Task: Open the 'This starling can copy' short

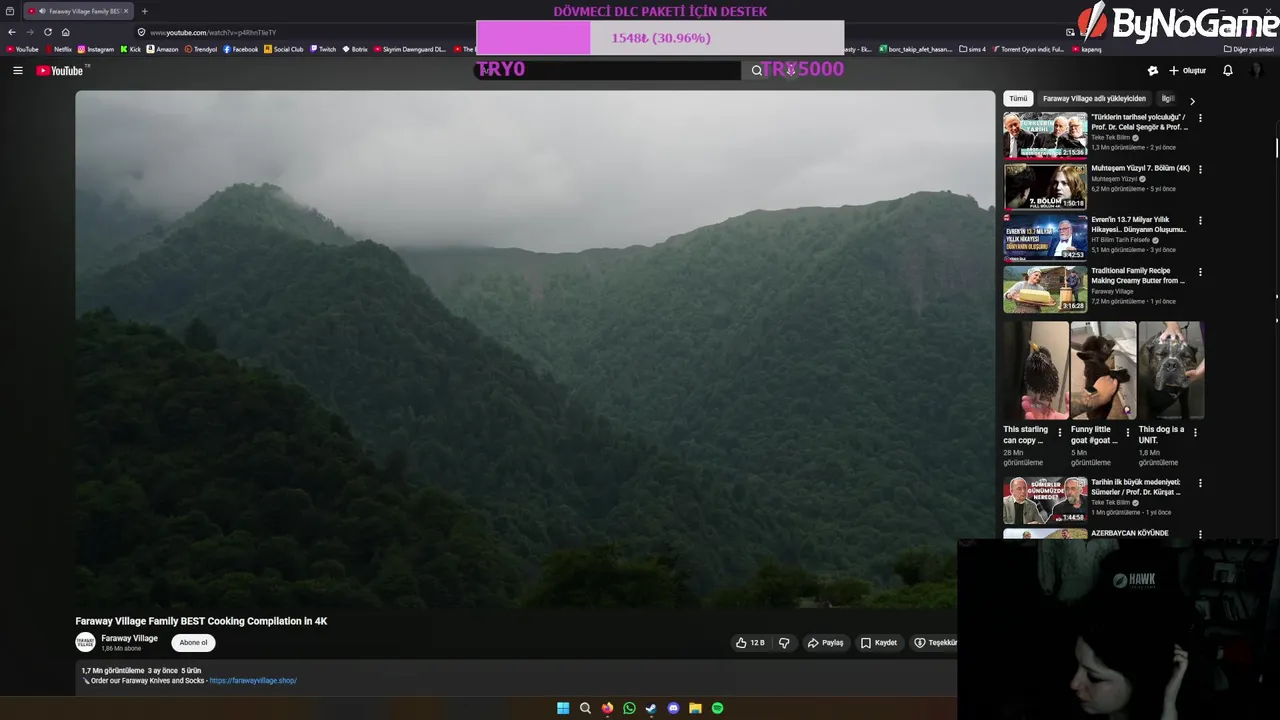Action: click(x=1035, y=371)
